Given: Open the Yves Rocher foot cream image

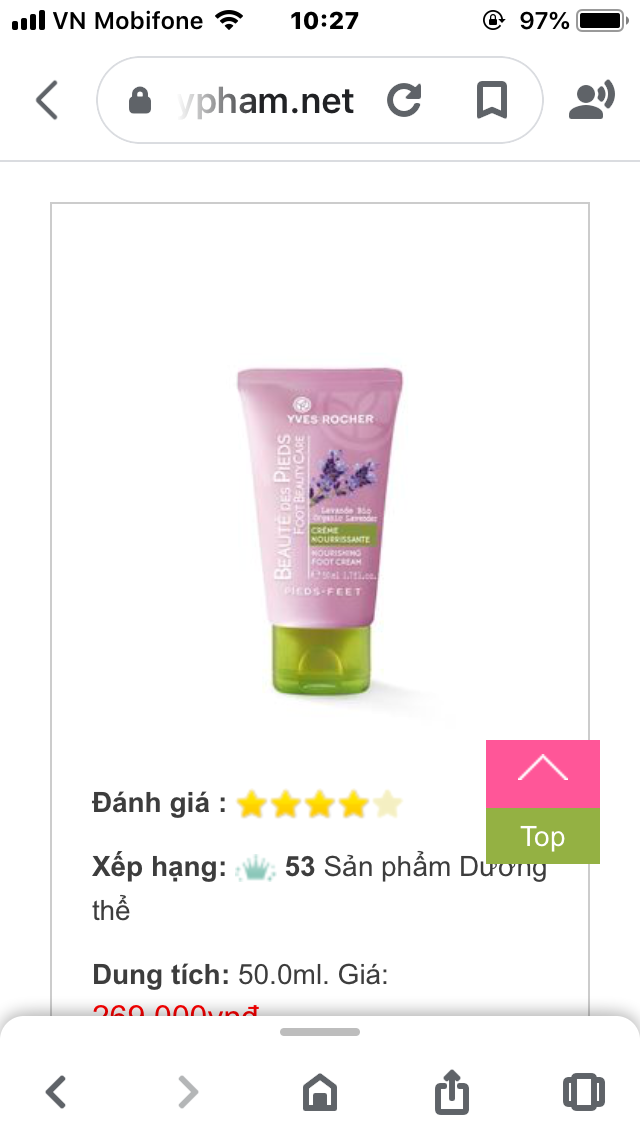Looking at the screenshot, I should 320,531.
